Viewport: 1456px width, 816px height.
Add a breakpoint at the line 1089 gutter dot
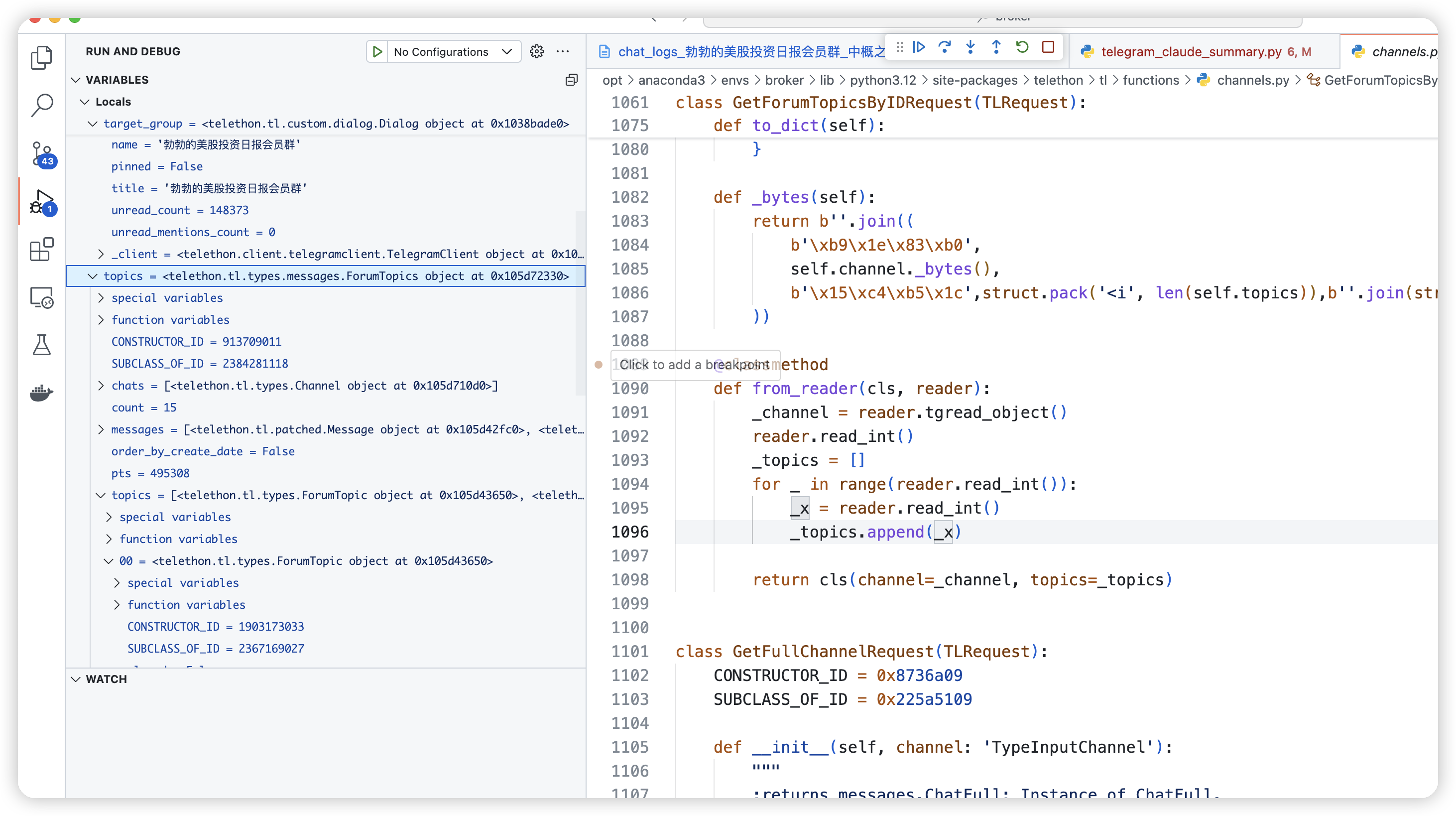tap(599, 365)
